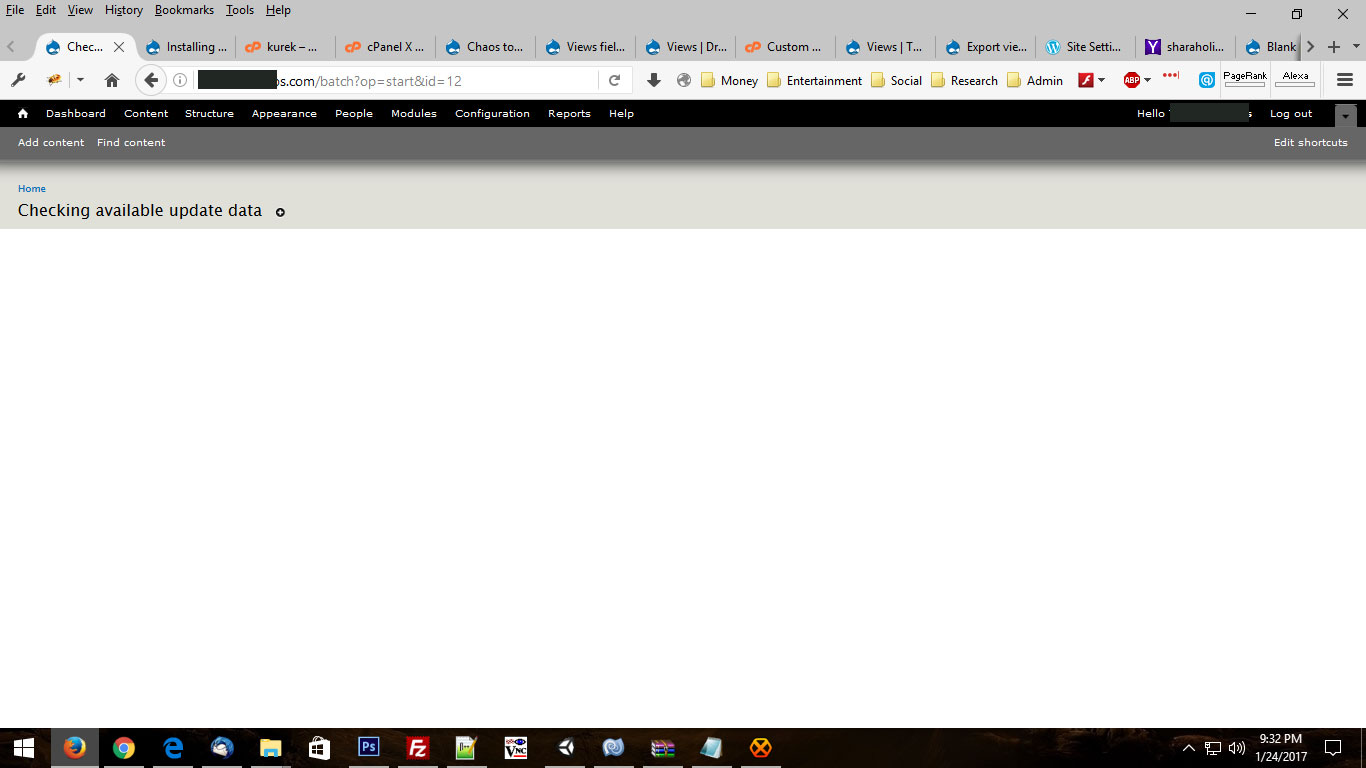Open the Social bookmarks folder
The height and width of the screenshot is (768, 1366).
click(896, 80)
